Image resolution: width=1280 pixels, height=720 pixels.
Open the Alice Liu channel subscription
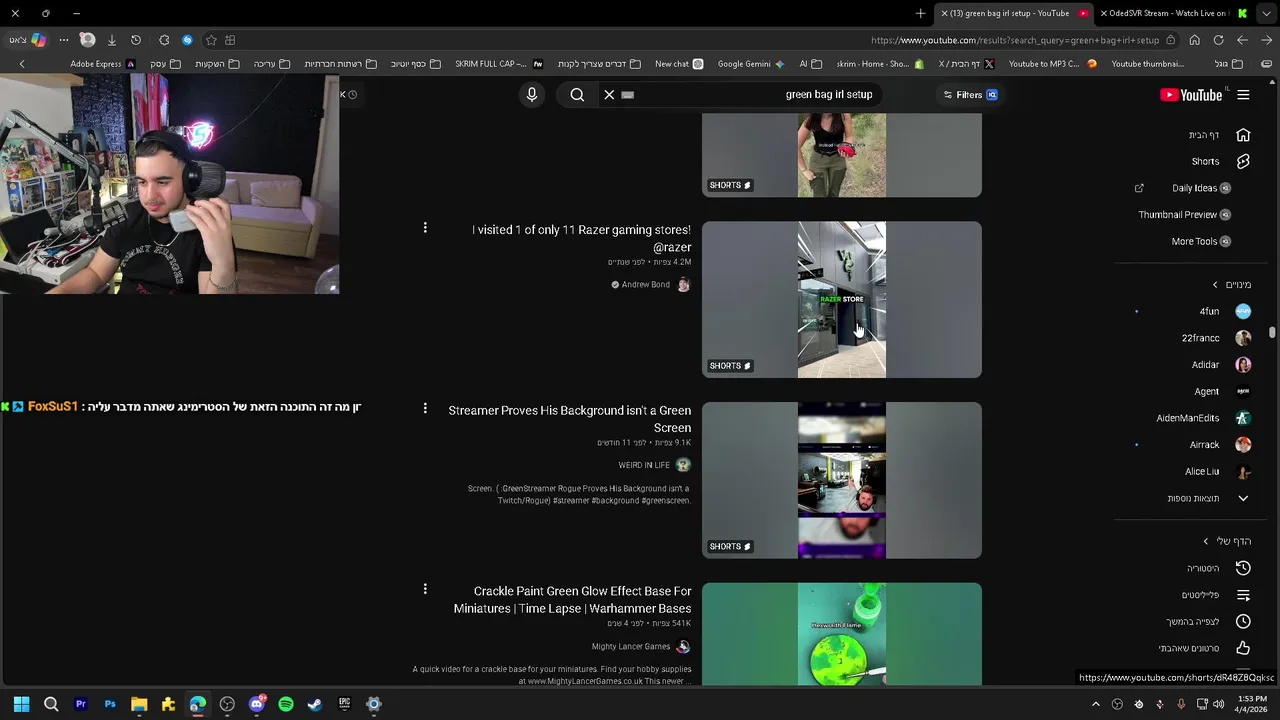point(1218,471)
